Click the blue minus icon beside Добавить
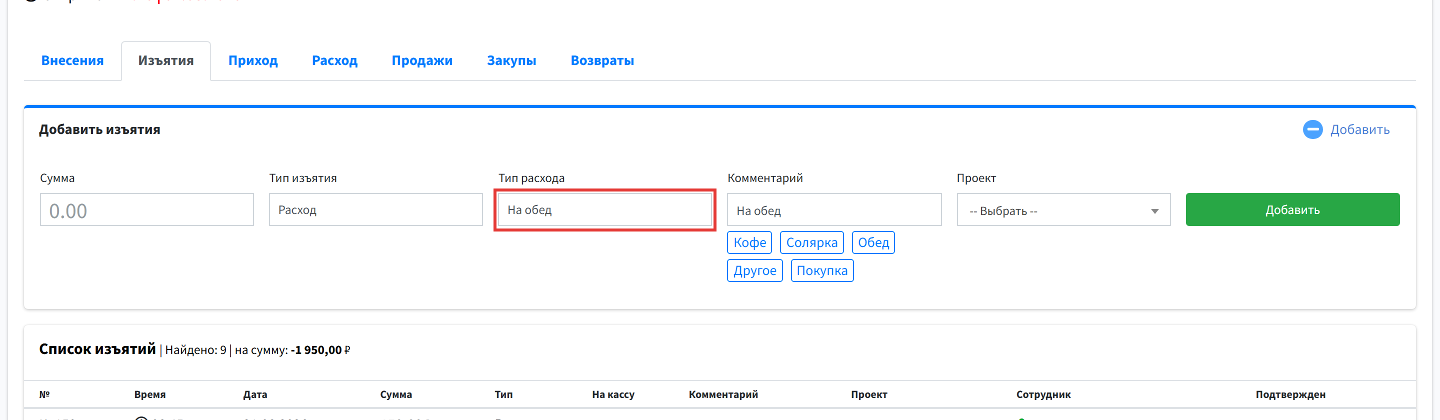This screenshot has width=1440, height=420. (x=1313, y=130)
